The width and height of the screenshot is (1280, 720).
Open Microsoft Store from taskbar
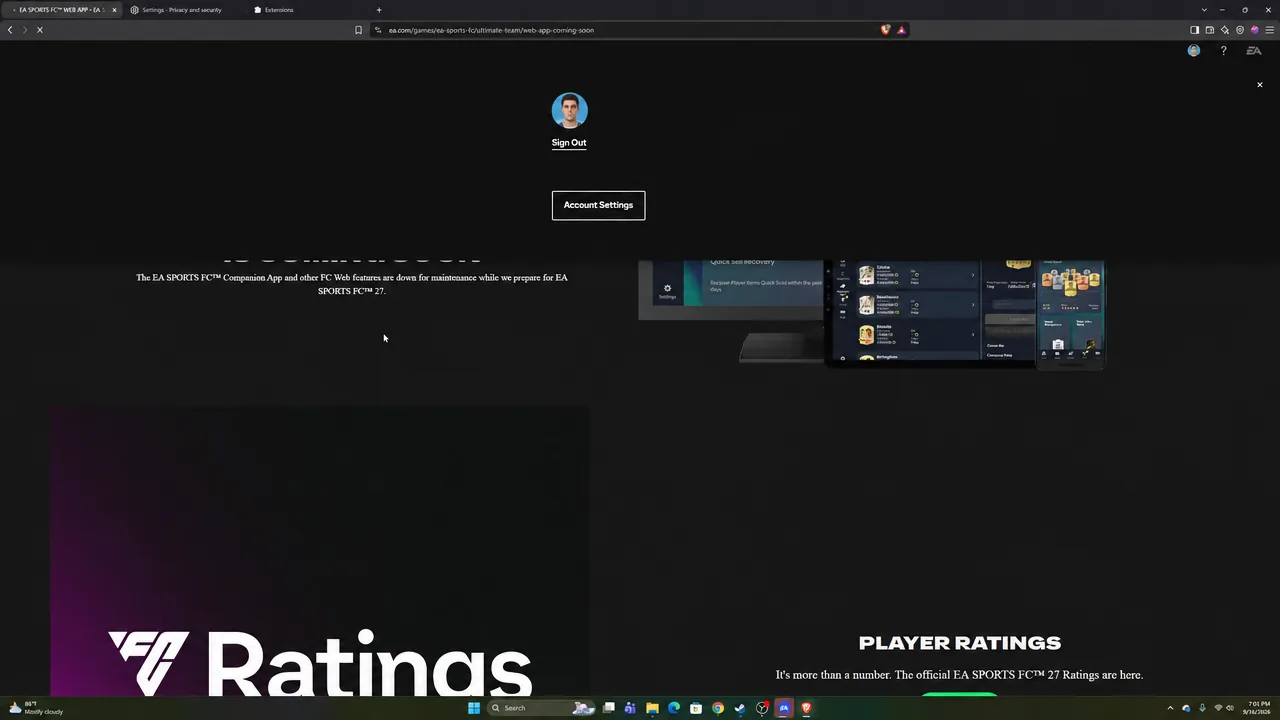tap(696, 708)
